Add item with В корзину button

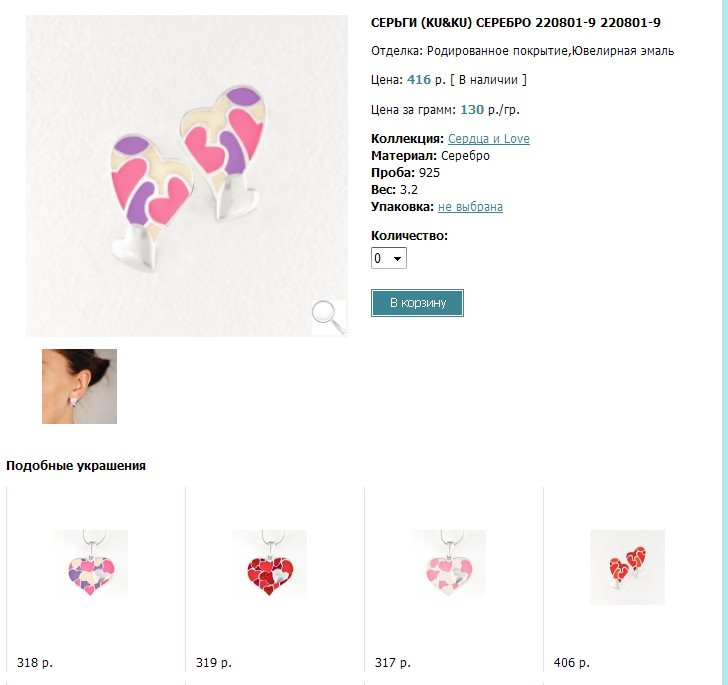point(417,303)
